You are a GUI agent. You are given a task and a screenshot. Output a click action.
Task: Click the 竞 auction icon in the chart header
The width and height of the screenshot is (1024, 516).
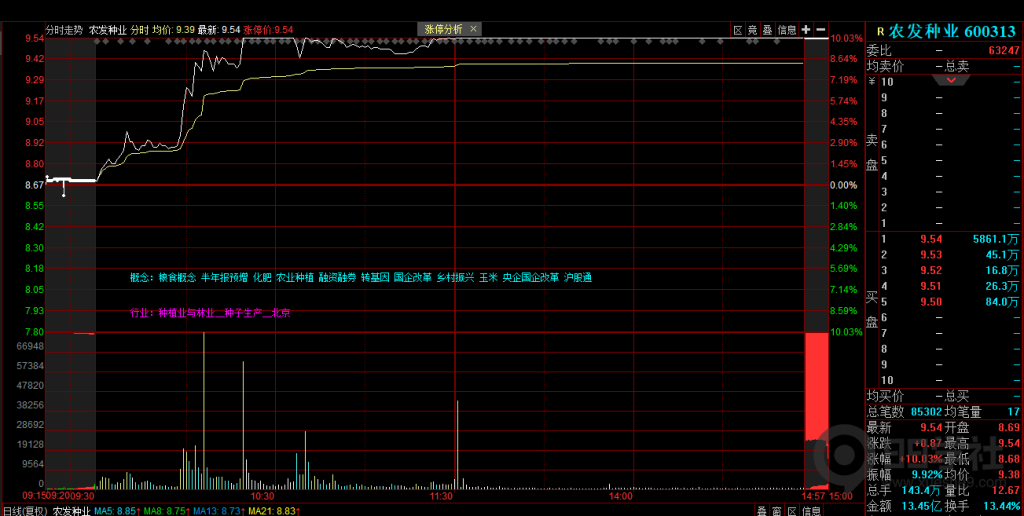tap(753, 30)
